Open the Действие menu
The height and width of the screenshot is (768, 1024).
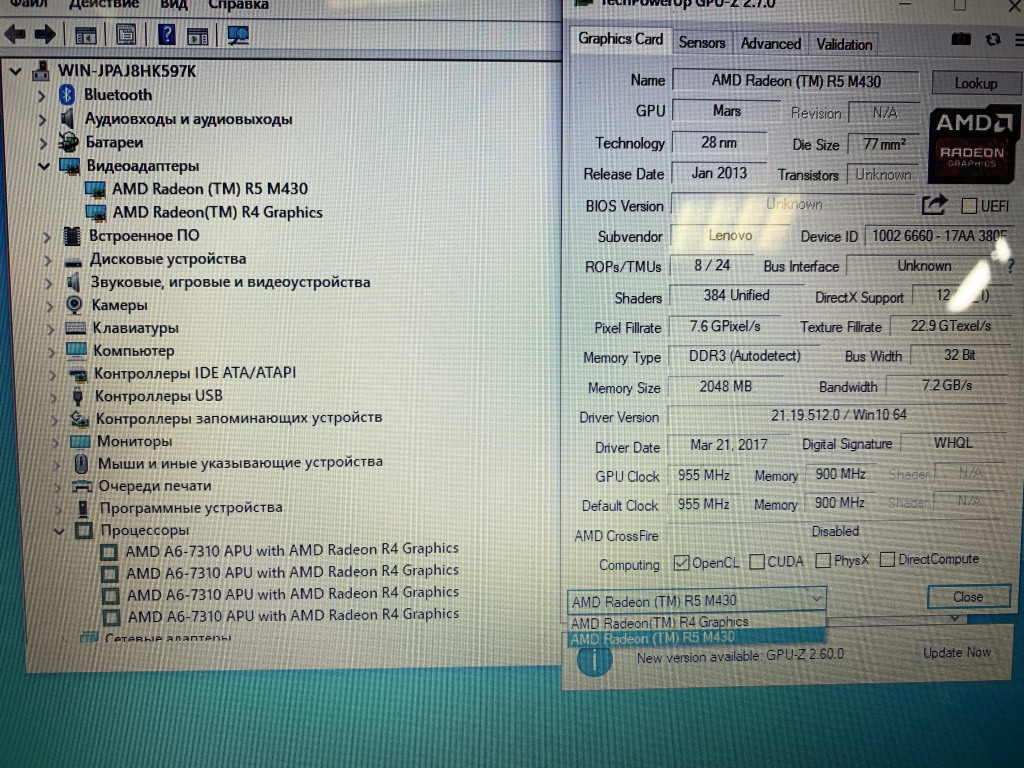pyautogui.click(x=103, y=4)
